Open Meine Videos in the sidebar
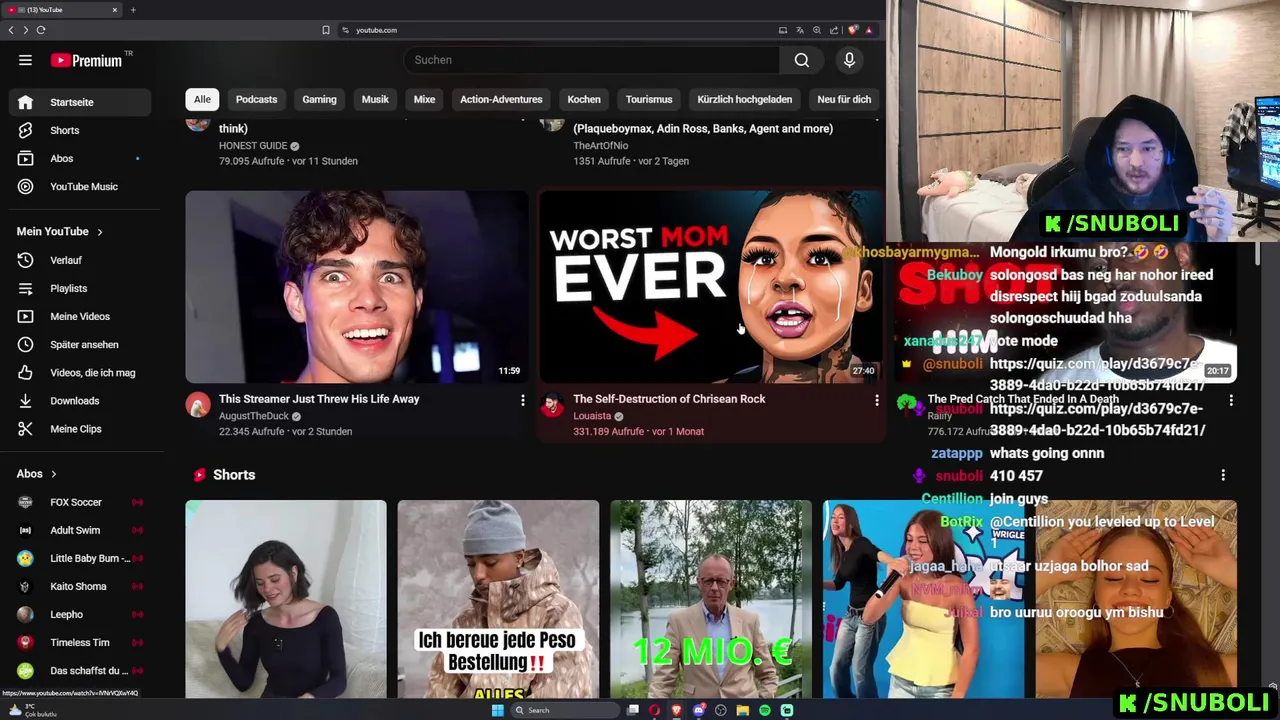 tap(80, 316)
